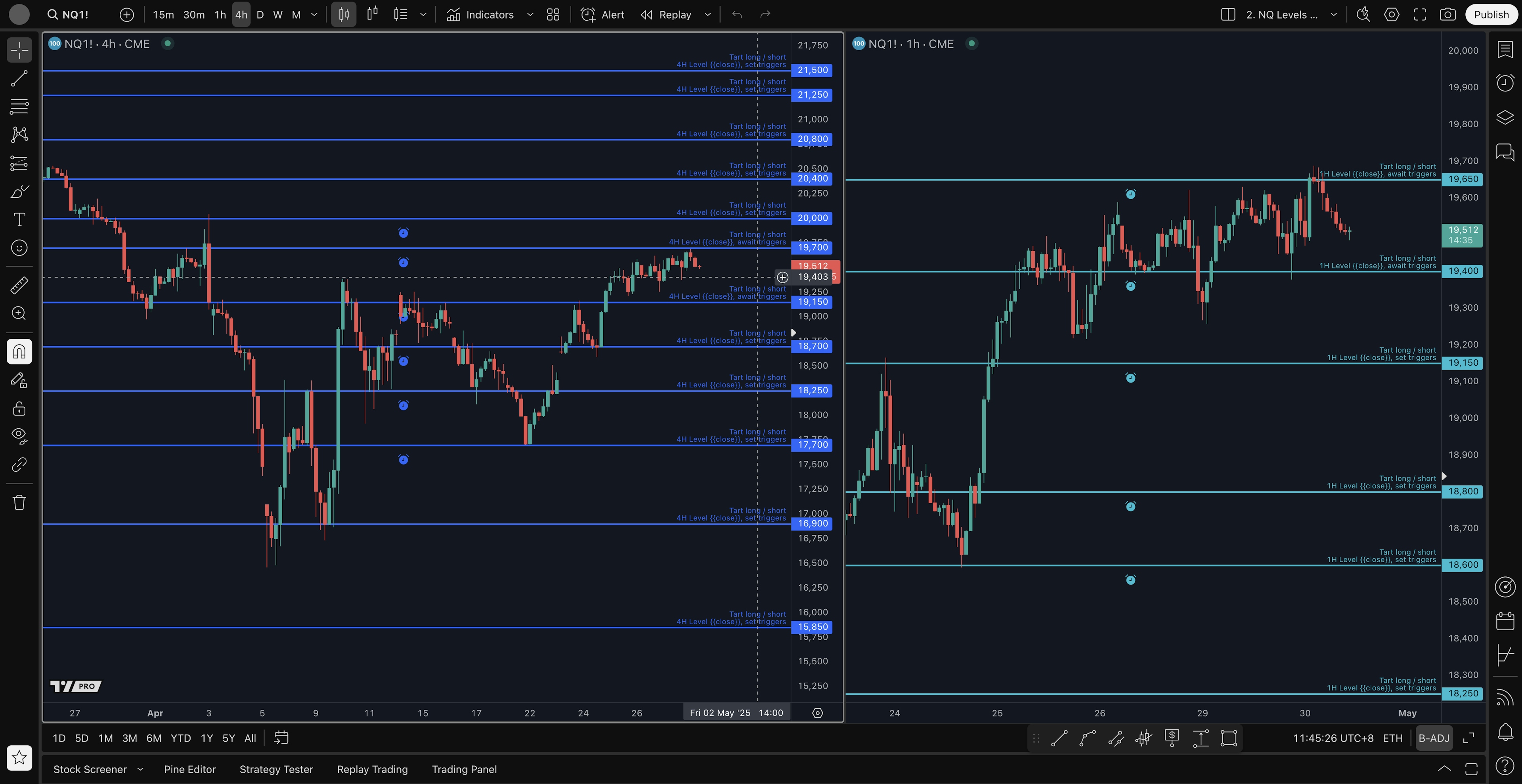Open the Alerts clock panel in the right sidebar

pos(1505,83)
